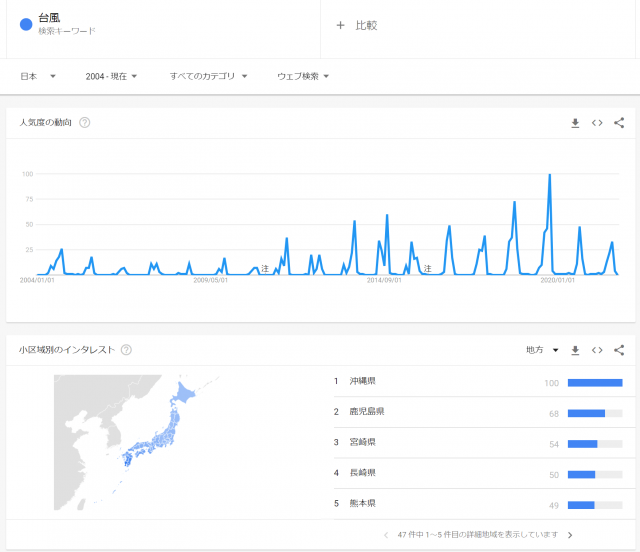Open embed code for 小区域別のインタレスト
Screen dimensions: 640x552
[597, 350]
